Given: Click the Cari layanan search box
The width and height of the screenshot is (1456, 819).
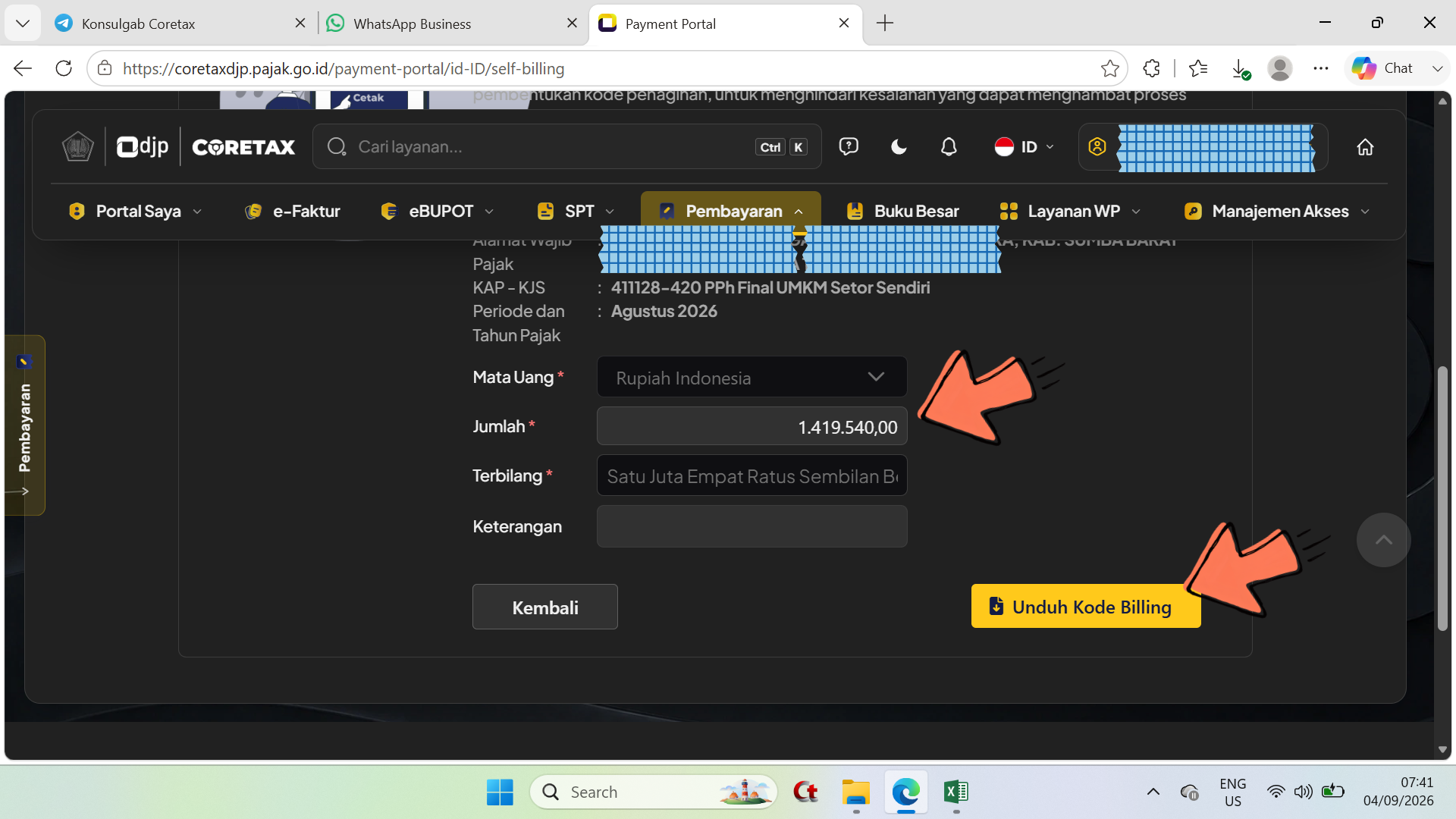Looking at the screenshot, I should click(x=566, y=147).
